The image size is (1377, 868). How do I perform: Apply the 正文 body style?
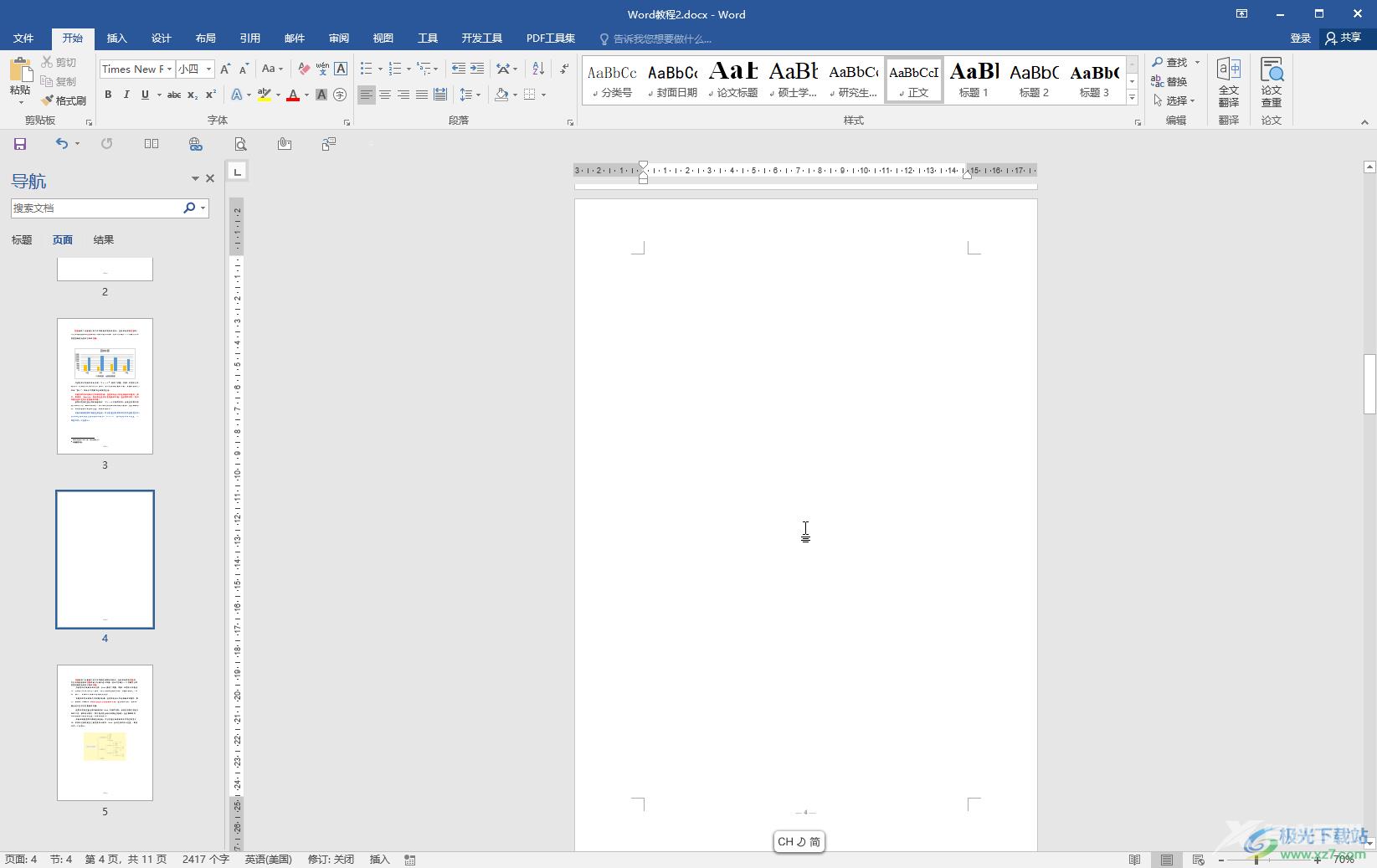pos(914,80)
